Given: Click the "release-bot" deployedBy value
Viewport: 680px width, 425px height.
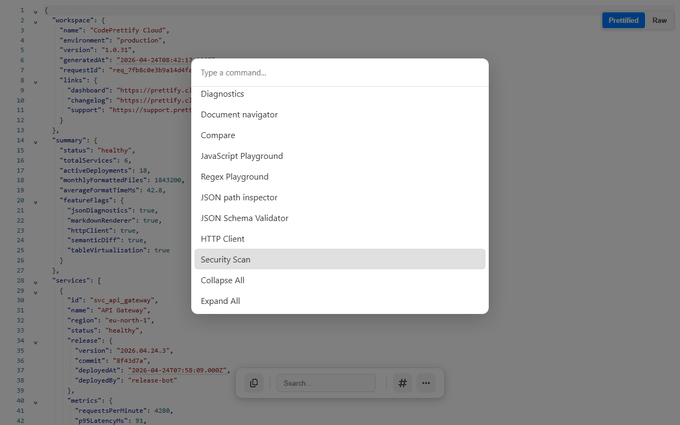Looking at the screenshot, I should (x=151, y=380).
